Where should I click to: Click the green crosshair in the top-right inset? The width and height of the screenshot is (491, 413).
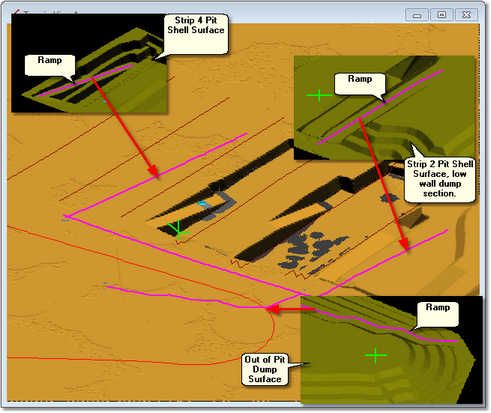[319, 95]
